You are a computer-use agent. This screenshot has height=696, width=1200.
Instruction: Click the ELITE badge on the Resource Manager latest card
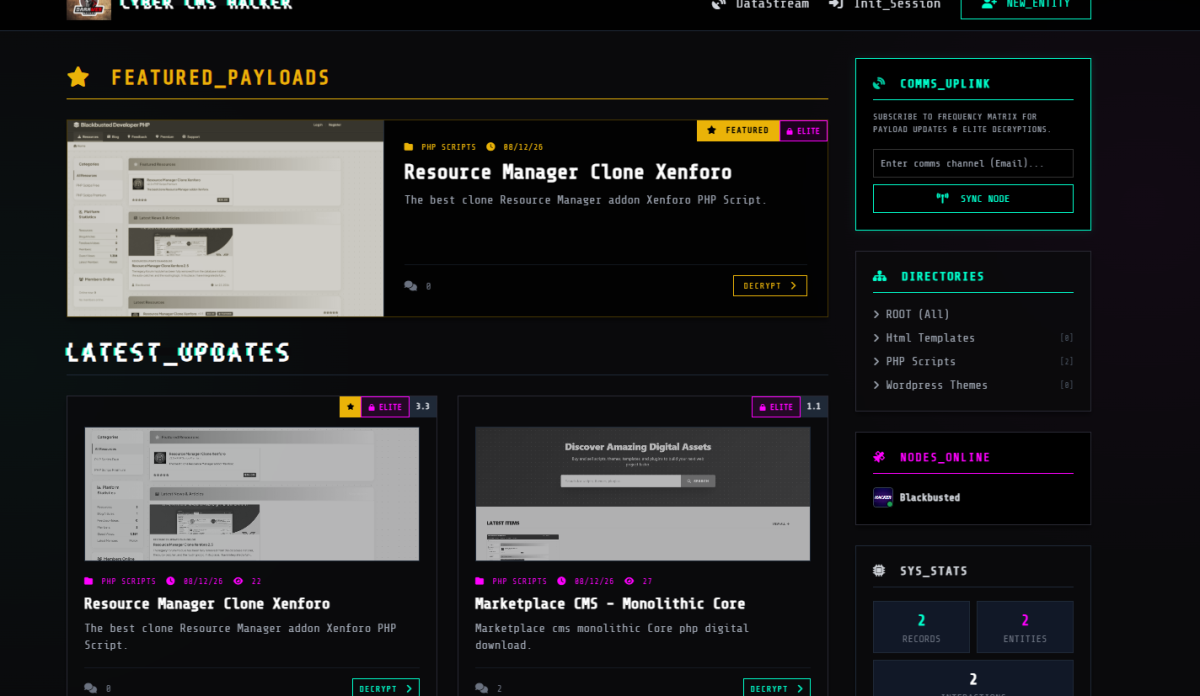coord(385,407)
